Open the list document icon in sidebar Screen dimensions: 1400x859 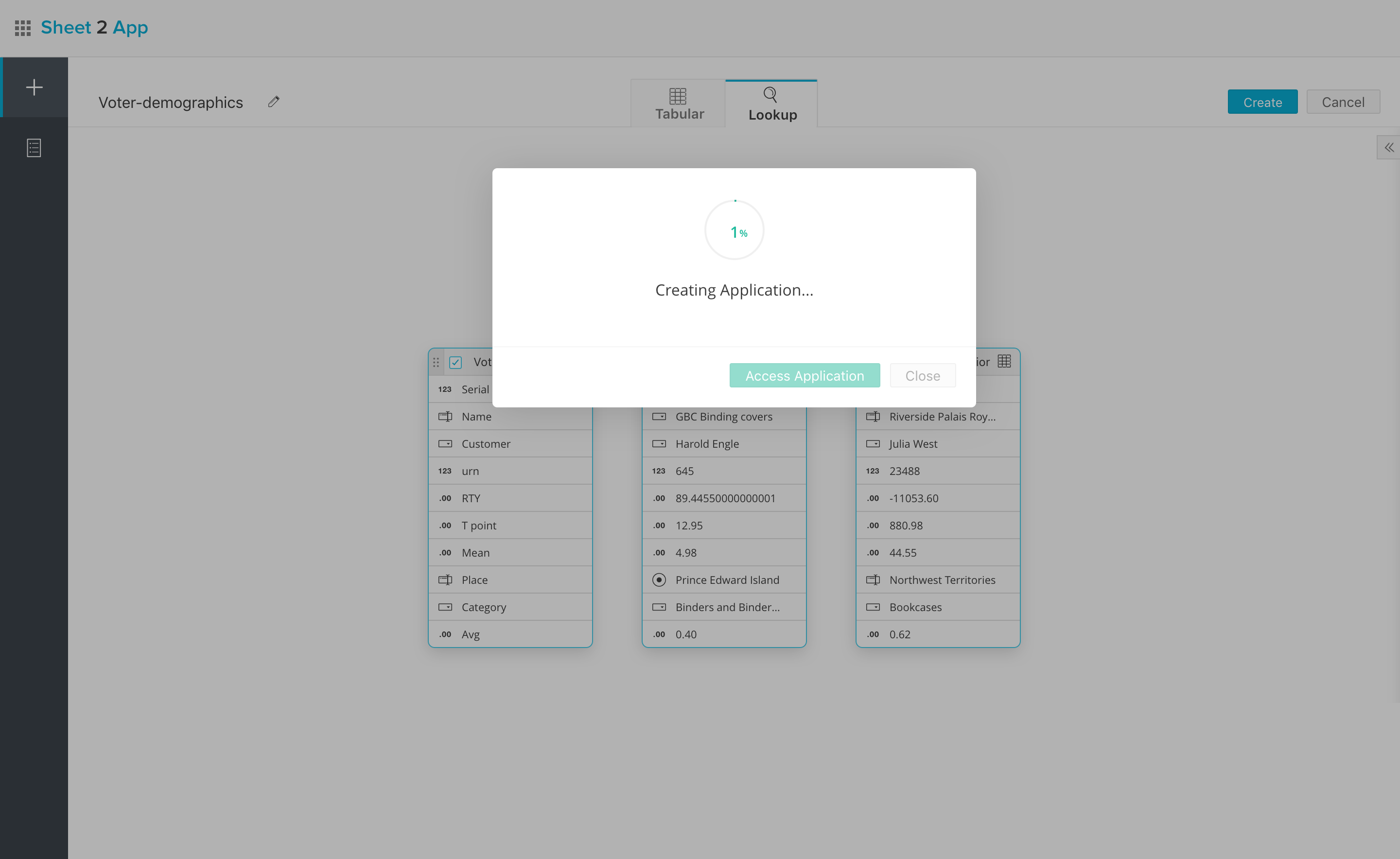[x=34, y=148]
